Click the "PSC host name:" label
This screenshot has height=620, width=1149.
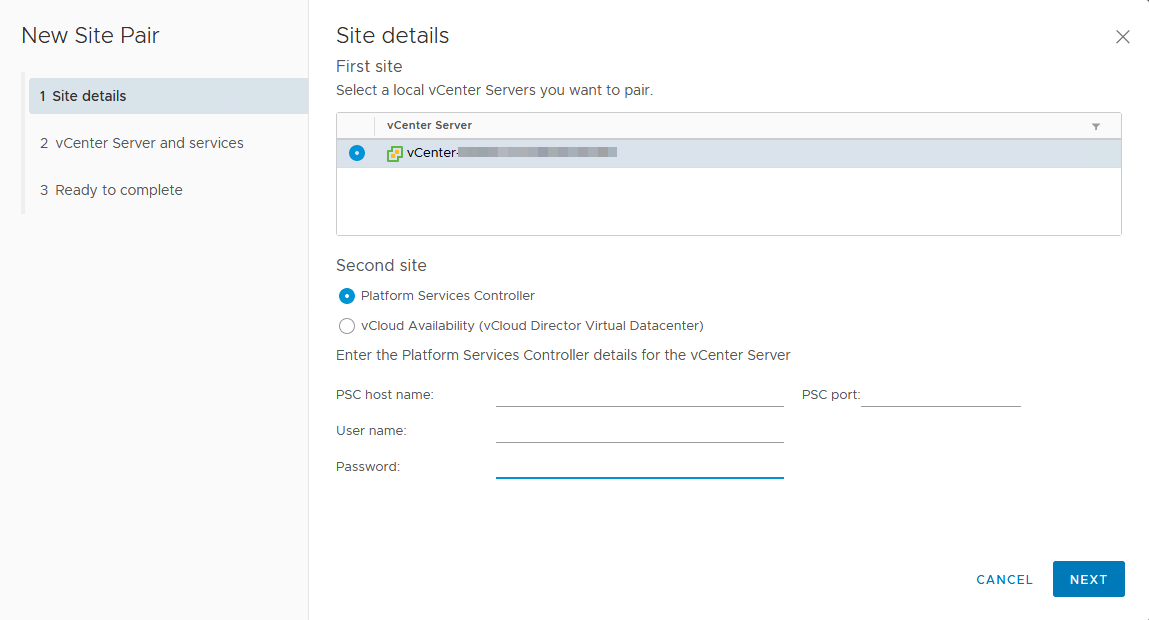[x=385, y=395]
